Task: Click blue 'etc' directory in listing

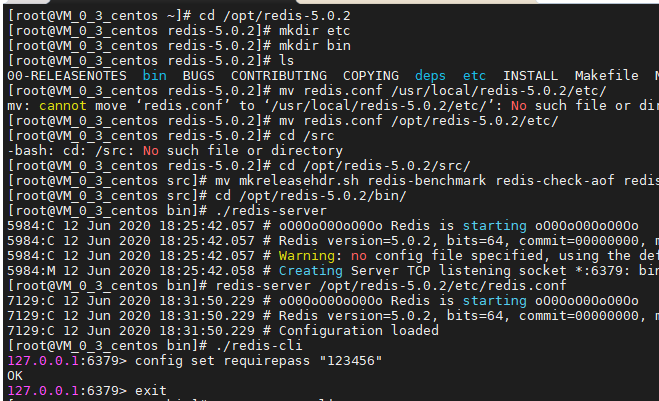Action: (474, 76)
